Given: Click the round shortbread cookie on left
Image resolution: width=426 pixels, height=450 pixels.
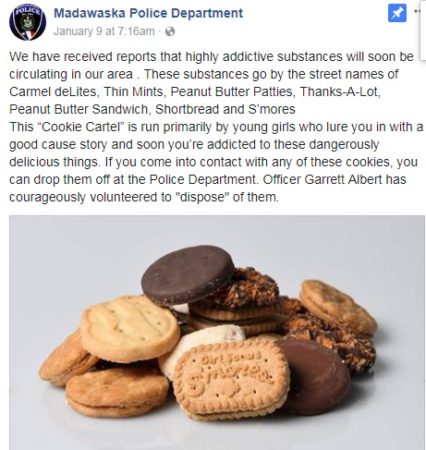Looking at the screenshot, I should pyautogui.click(x=130, y=329).
